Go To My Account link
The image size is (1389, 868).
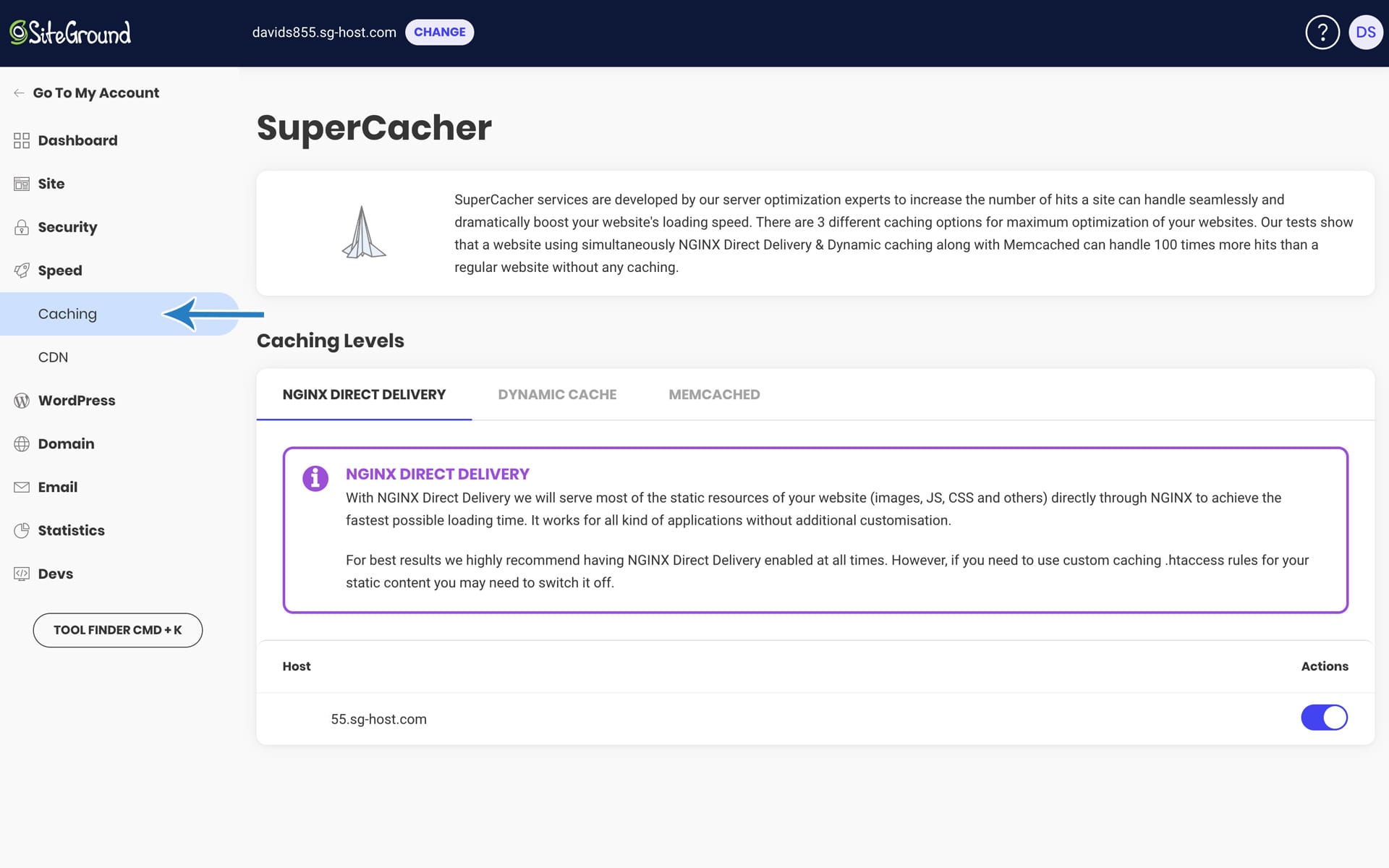[95, 93]
